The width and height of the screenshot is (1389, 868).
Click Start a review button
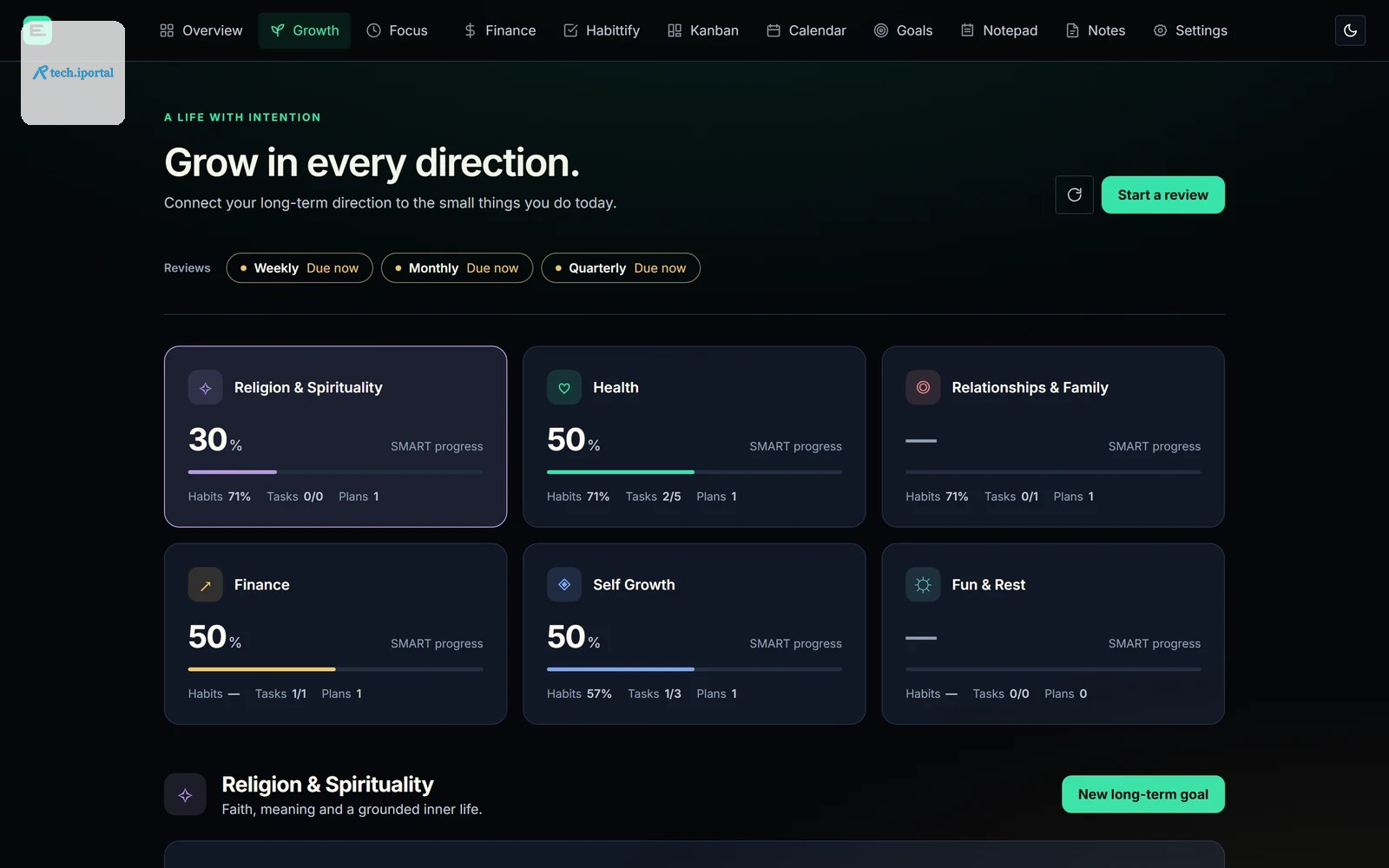[x=1163, y=194]
